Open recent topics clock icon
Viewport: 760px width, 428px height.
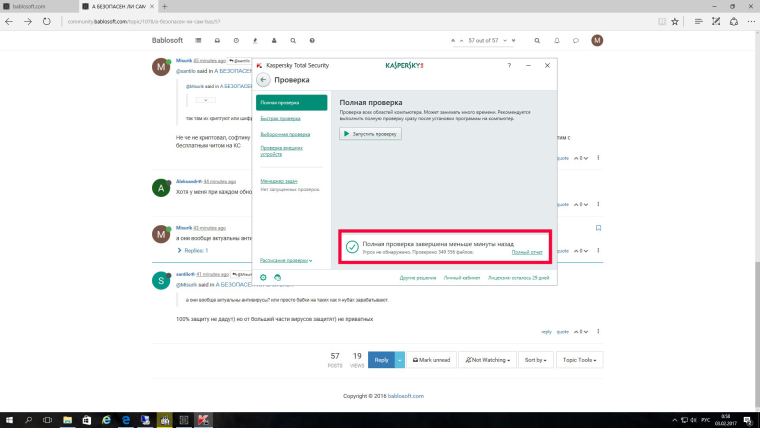(x=236, y=41)
